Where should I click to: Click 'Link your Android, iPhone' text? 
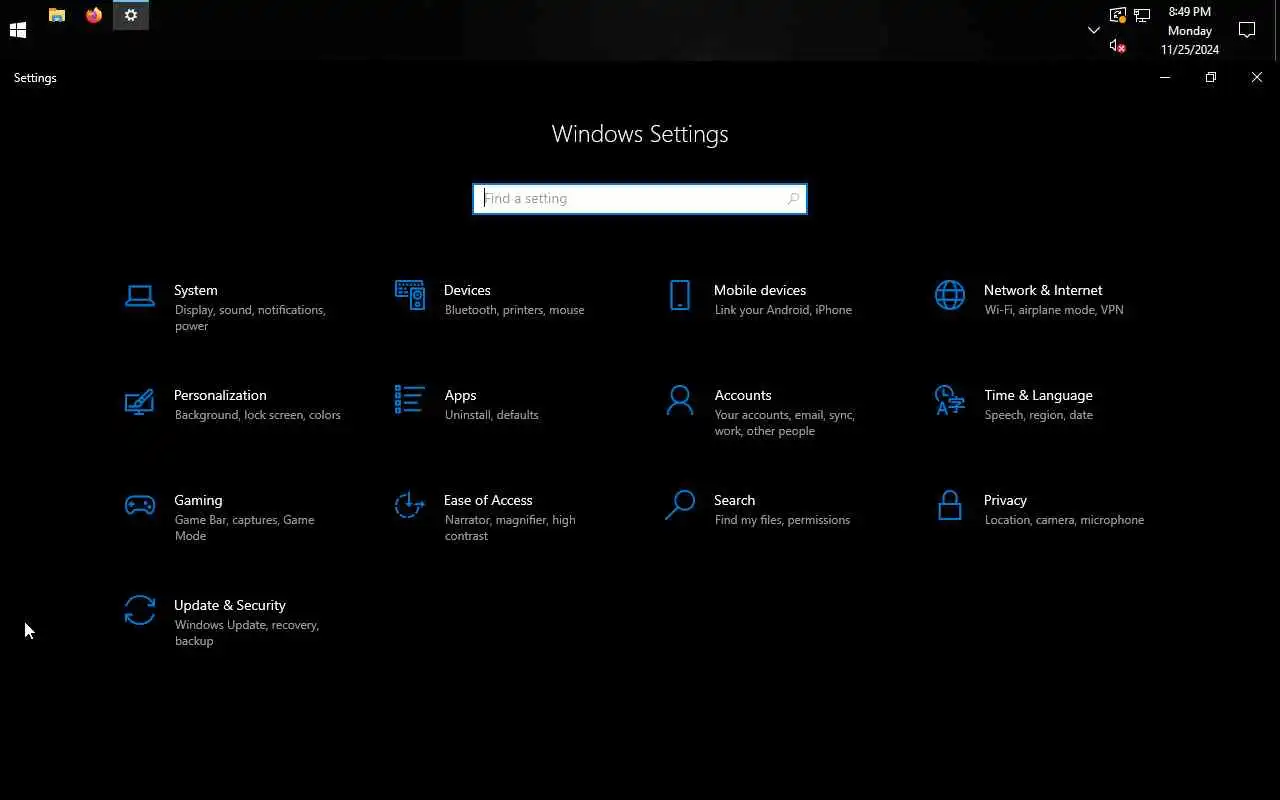[x=783, y=310]
